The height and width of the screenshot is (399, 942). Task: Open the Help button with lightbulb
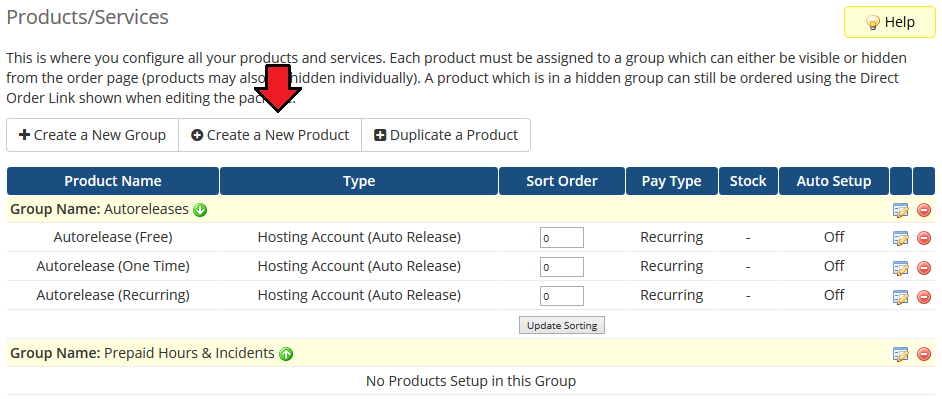(889, 22)
